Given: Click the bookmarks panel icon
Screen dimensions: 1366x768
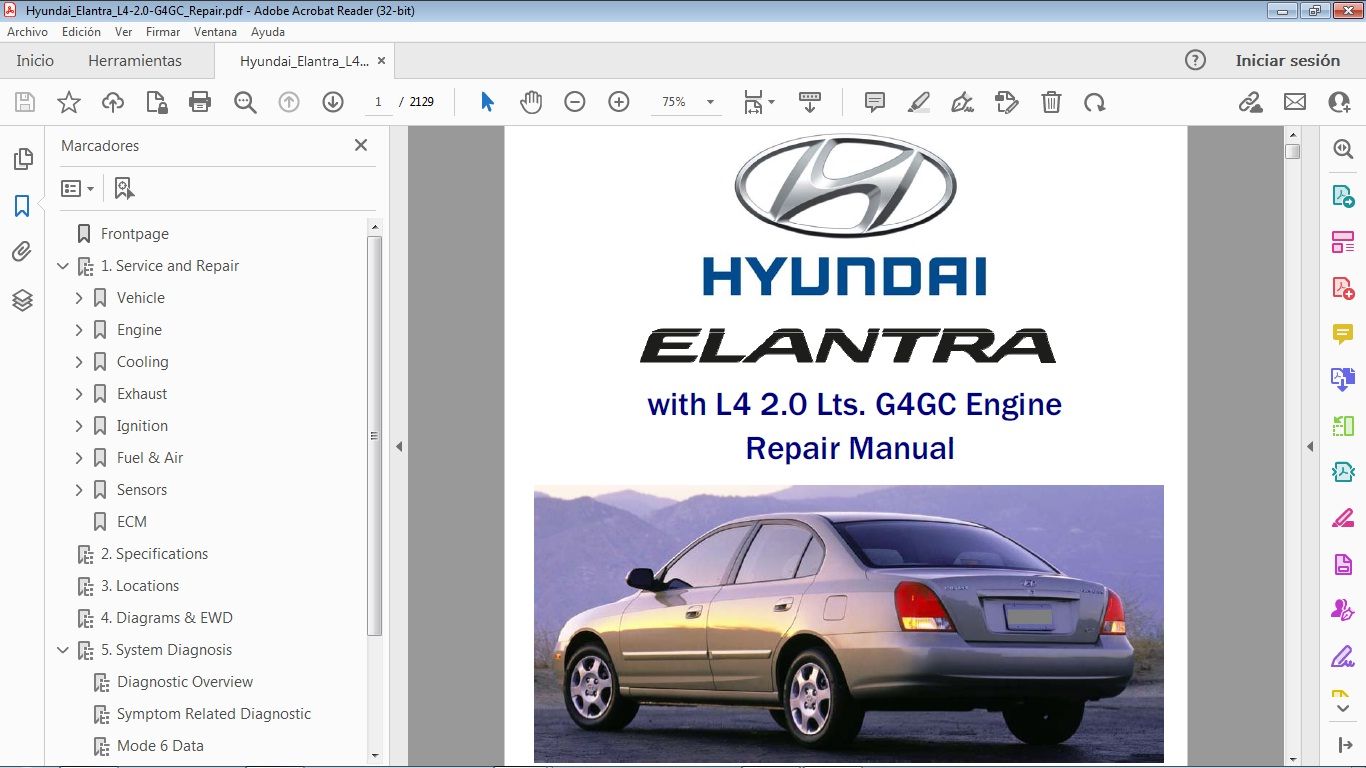Looking at the screenshot, I should coord(22,206).
